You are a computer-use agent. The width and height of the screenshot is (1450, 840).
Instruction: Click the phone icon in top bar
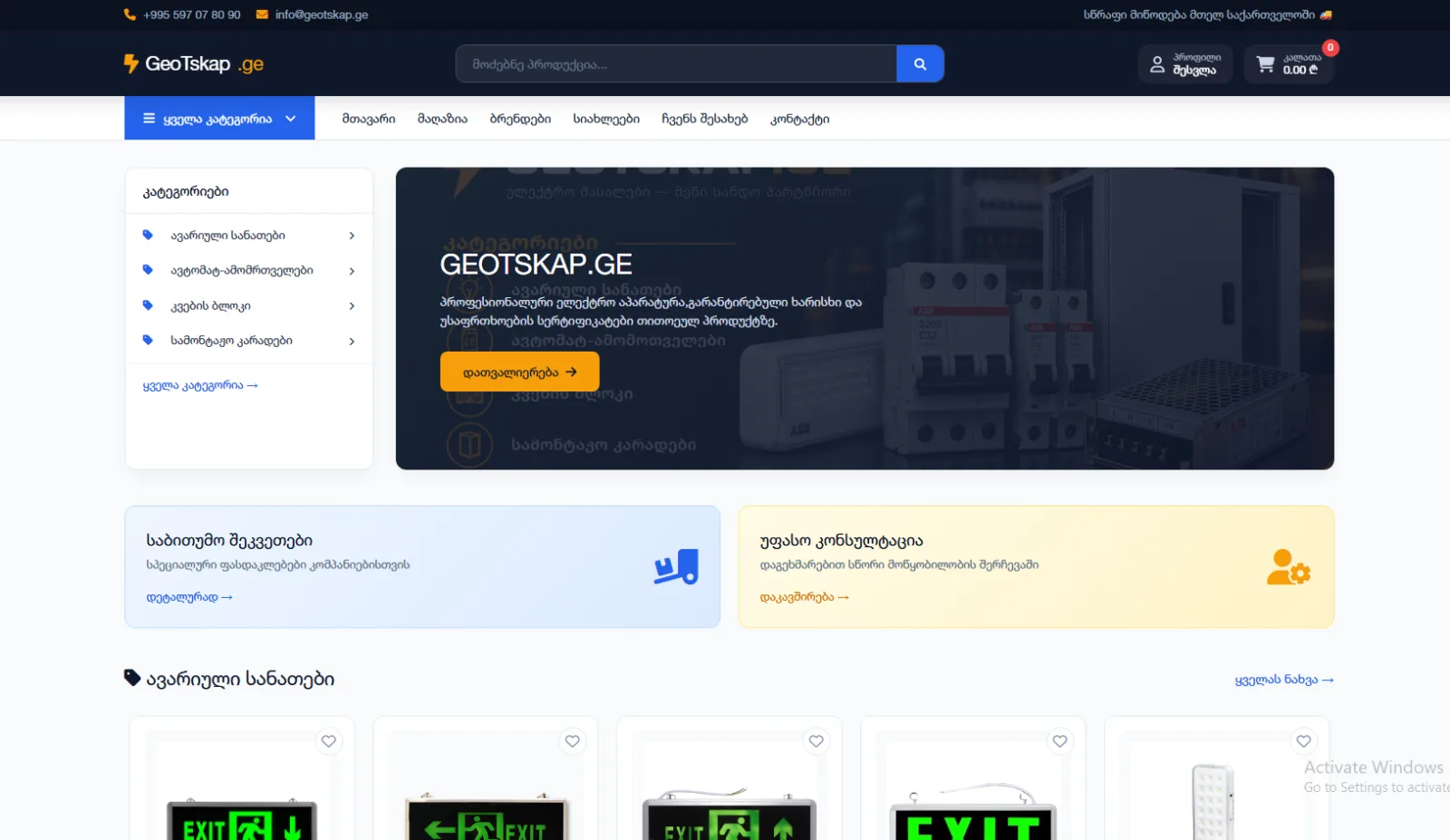130,14
